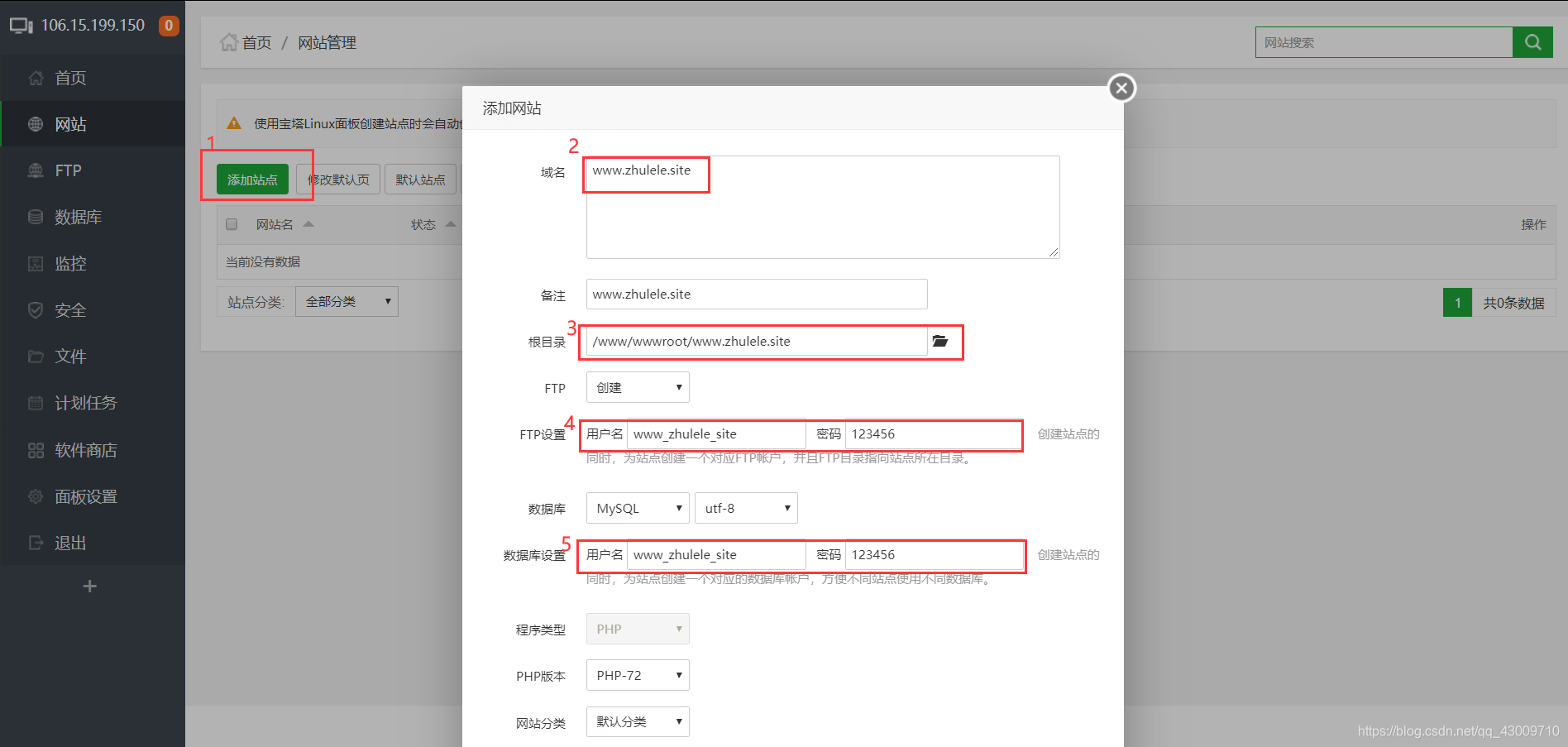Click 首页 breadcrumb link
This screenshot has width=1568, height=747.
coord(256,42)
